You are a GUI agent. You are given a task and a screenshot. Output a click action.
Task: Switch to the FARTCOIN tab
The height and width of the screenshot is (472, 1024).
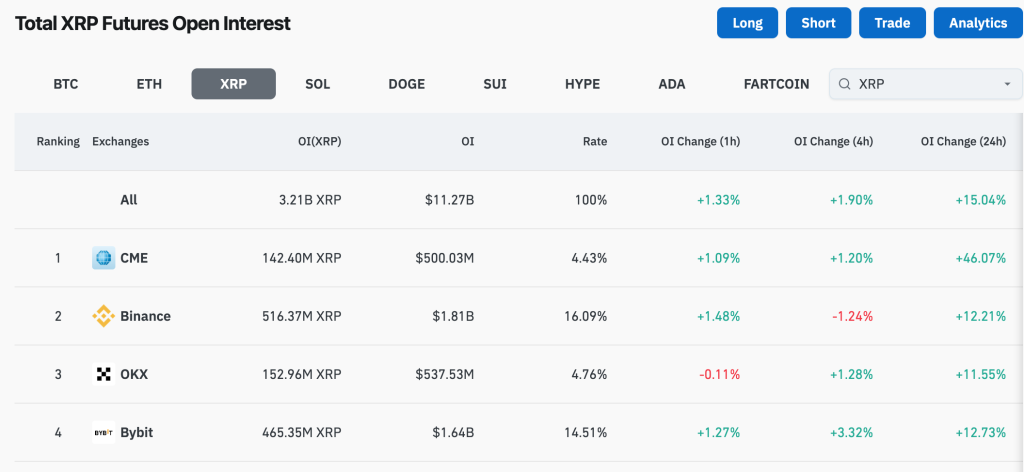coord(776,84)
